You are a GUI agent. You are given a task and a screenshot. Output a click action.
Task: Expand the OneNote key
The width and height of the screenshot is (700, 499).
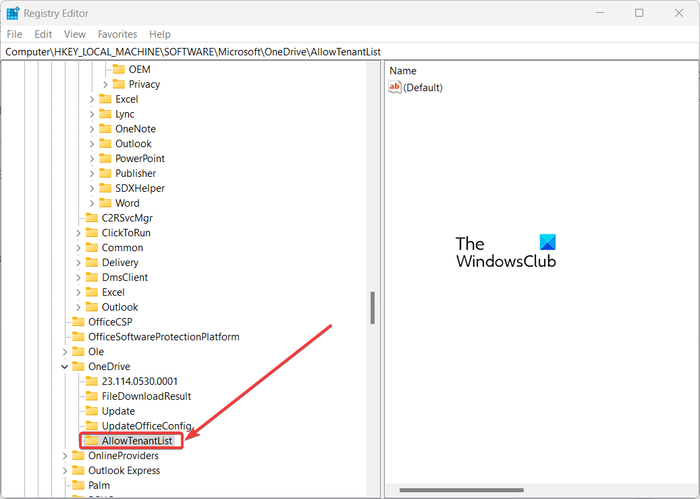(92, 129)
